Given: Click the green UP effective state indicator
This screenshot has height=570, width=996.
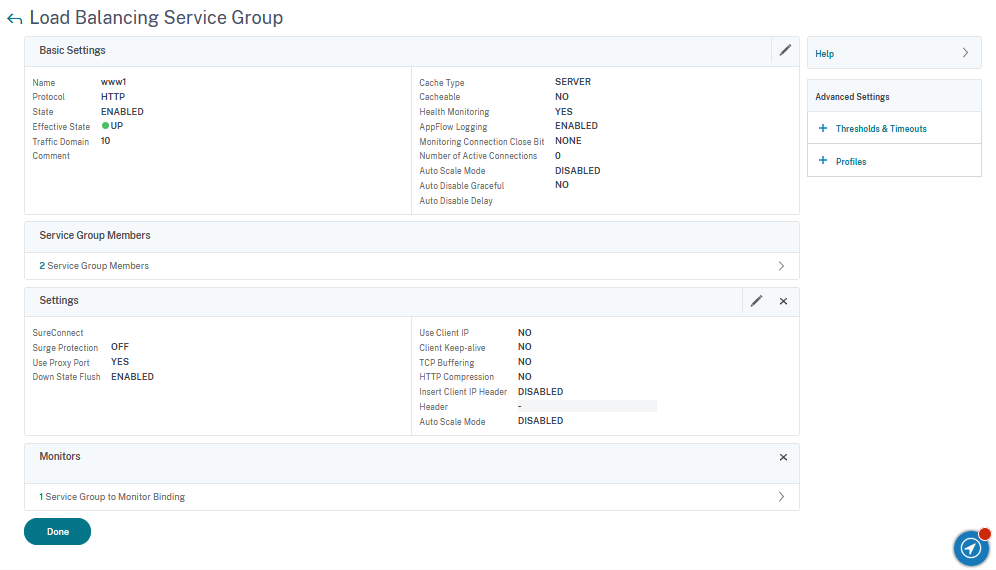Looking at the screenshot, I should coord(105,126).
